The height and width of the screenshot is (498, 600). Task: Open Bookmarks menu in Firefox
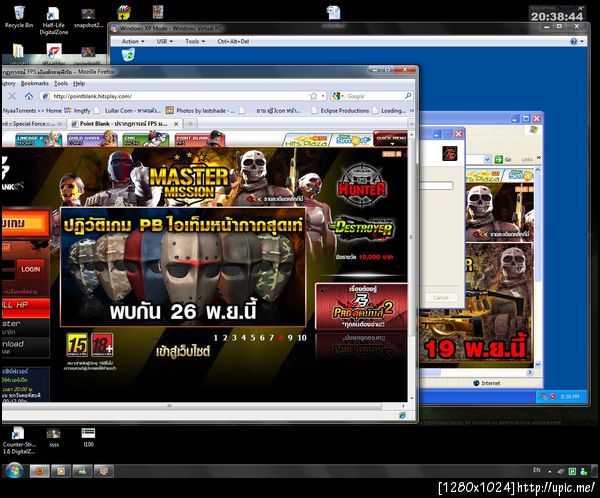(x=34, y=83)
